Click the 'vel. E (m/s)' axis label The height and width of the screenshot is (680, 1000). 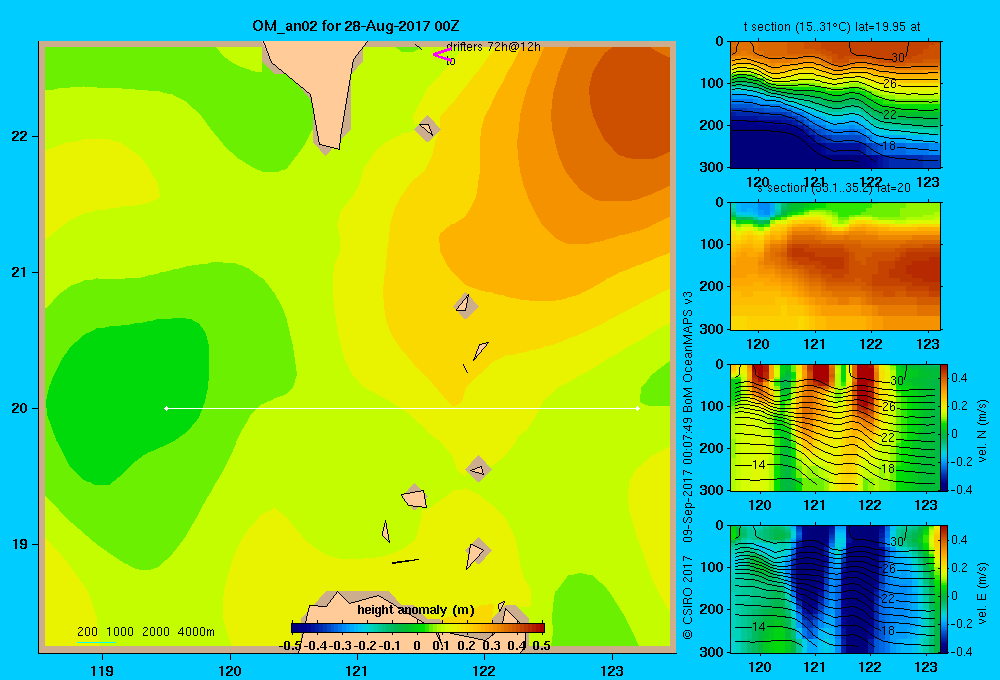point(982,592)
